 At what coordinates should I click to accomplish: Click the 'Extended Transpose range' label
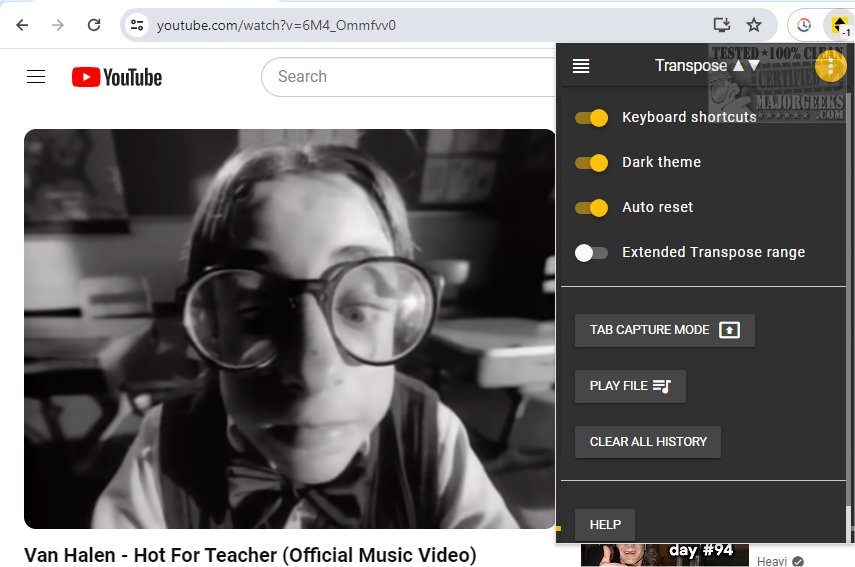(x=713, y=252)
